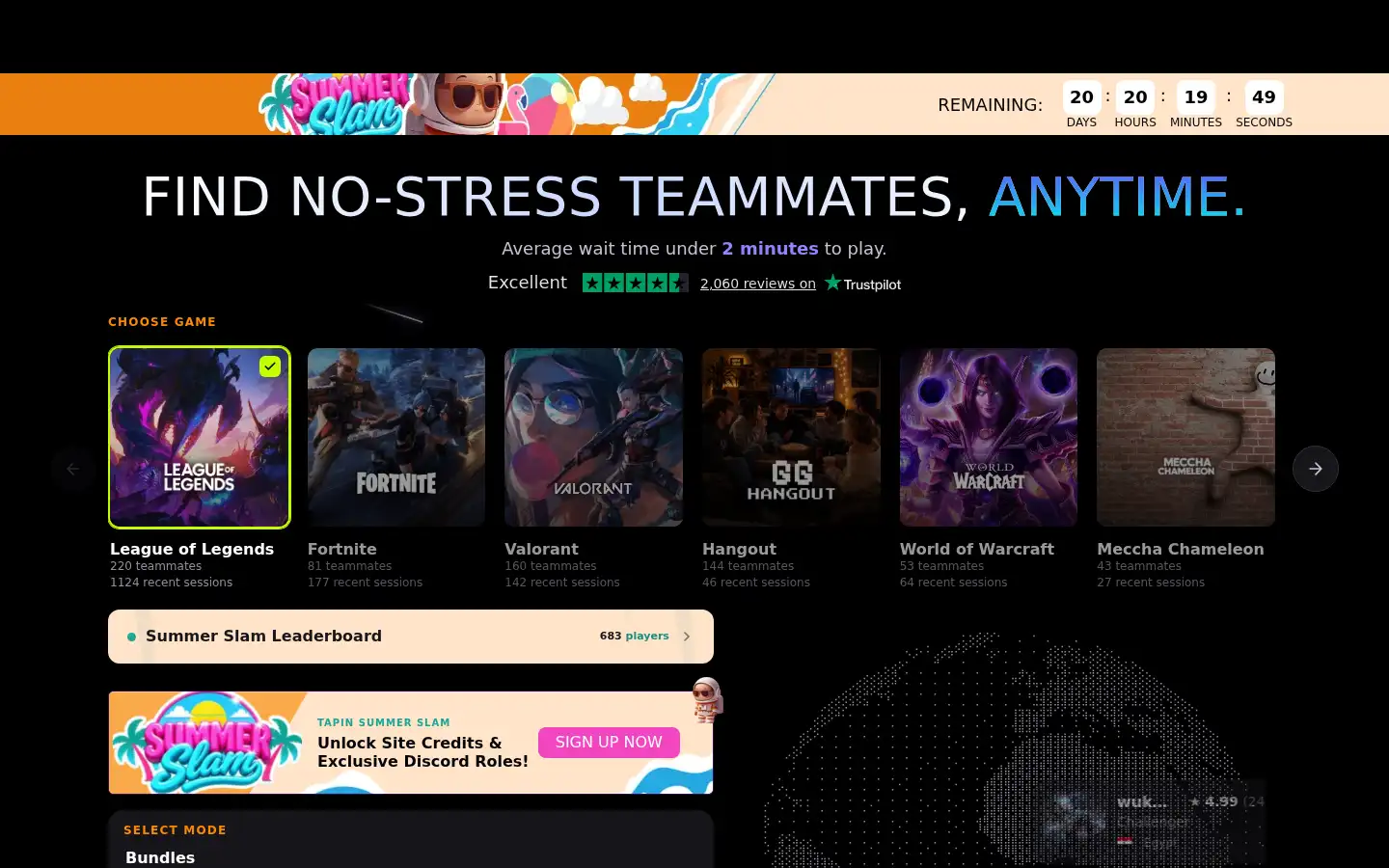Click the Trustpilot logo
Image resolution: width=1389 pixels, height=868 pixels.
[862, 284]
